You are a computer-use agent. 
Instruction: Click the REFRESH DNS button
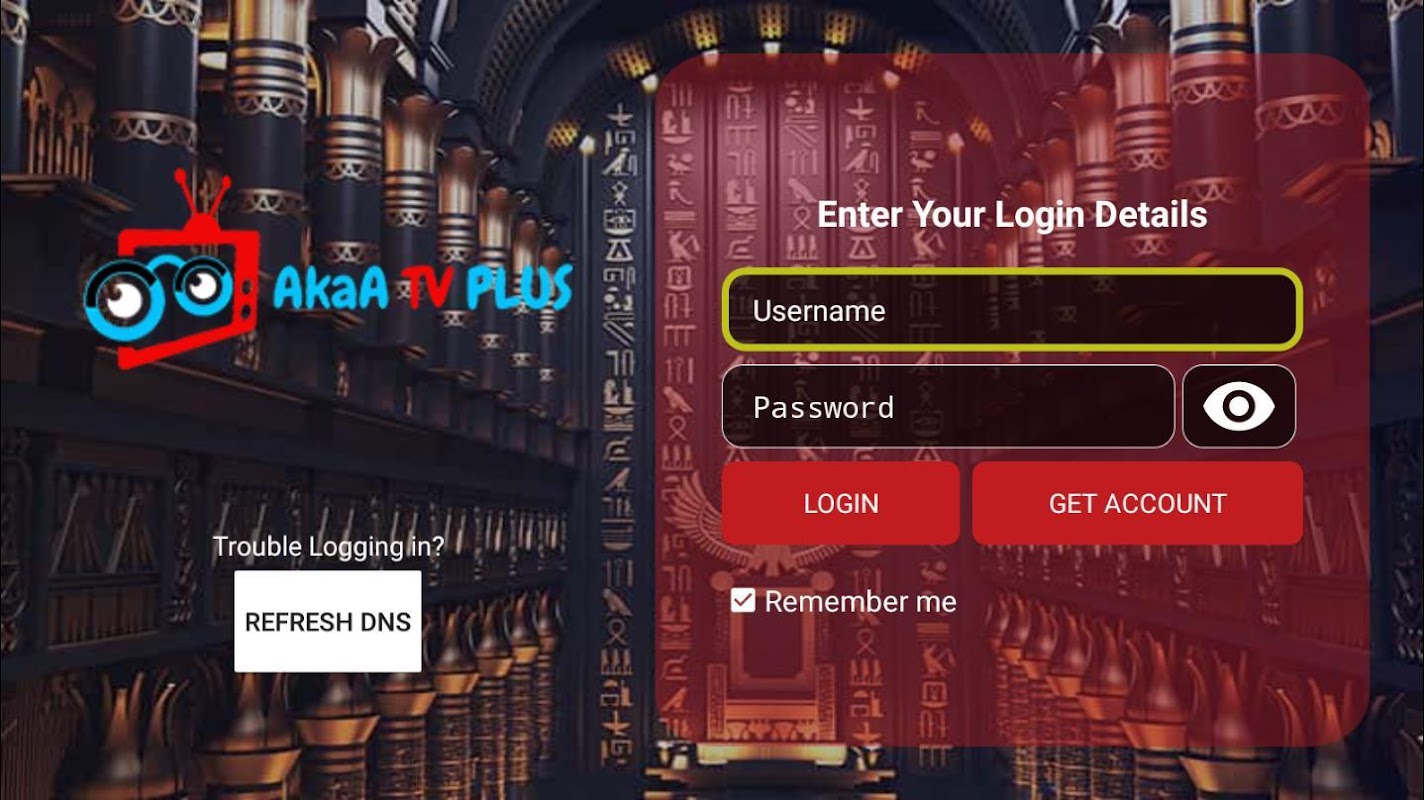pyautogui.click(x=328, y=621)
